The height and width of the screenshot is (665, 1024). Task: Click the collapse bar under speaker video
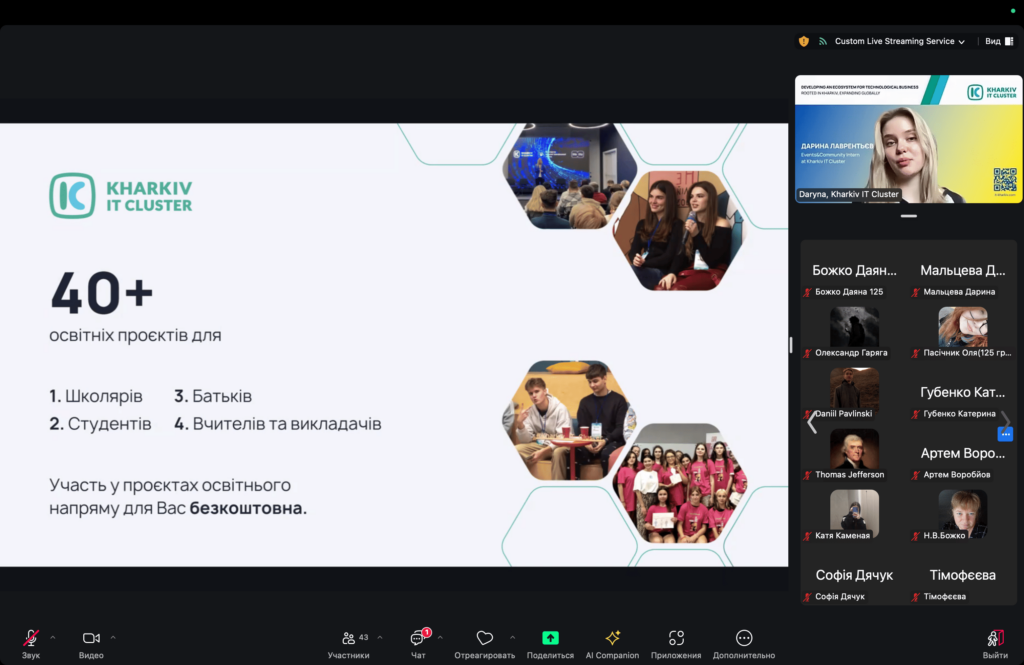908,216
